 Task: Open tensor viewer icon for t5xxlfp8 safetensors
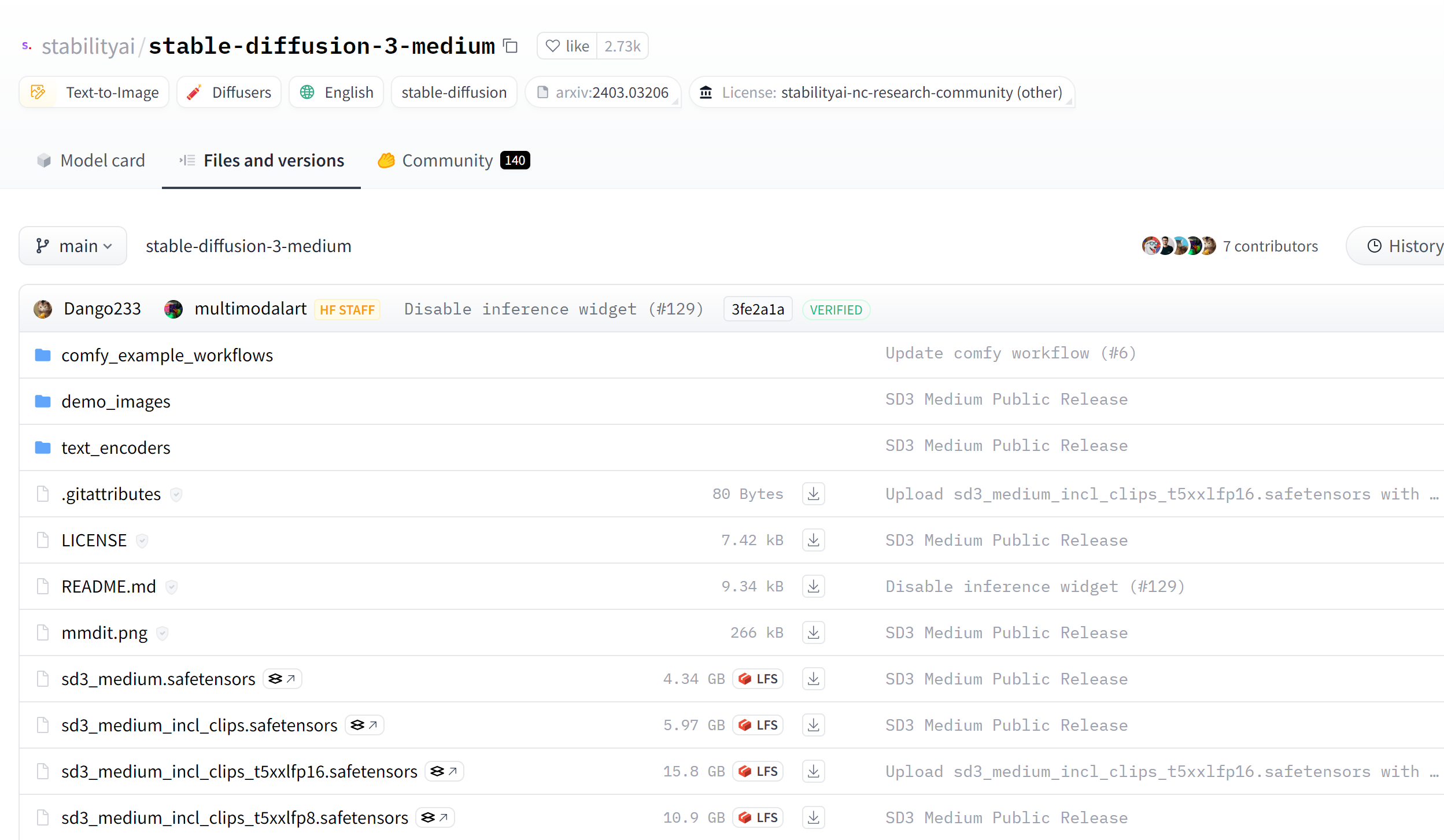click(x=435, y=817)
